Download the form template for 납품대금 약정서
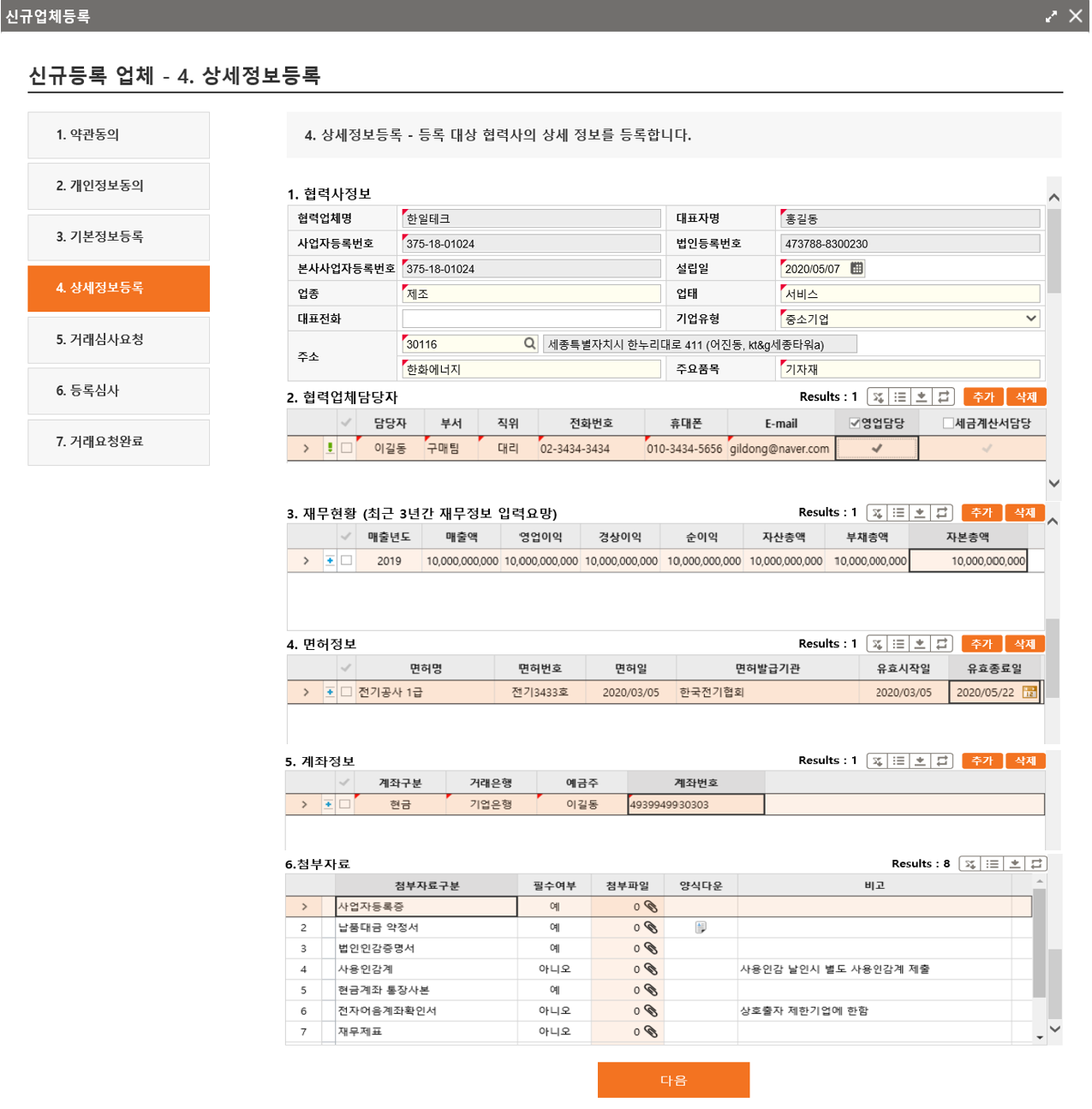 [701, 927]
